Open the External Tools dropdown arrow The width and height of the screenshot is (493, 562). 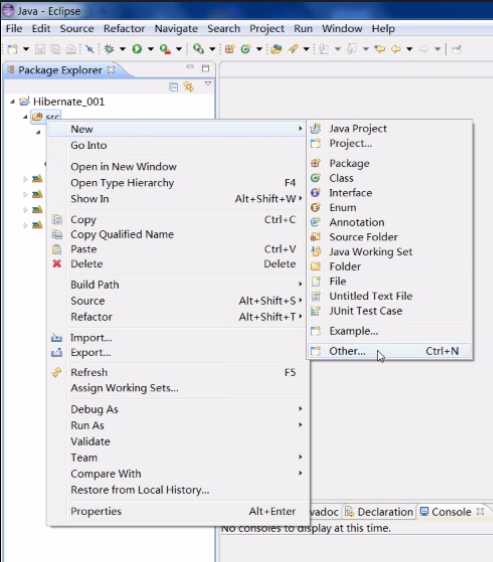tap(179, 49)
